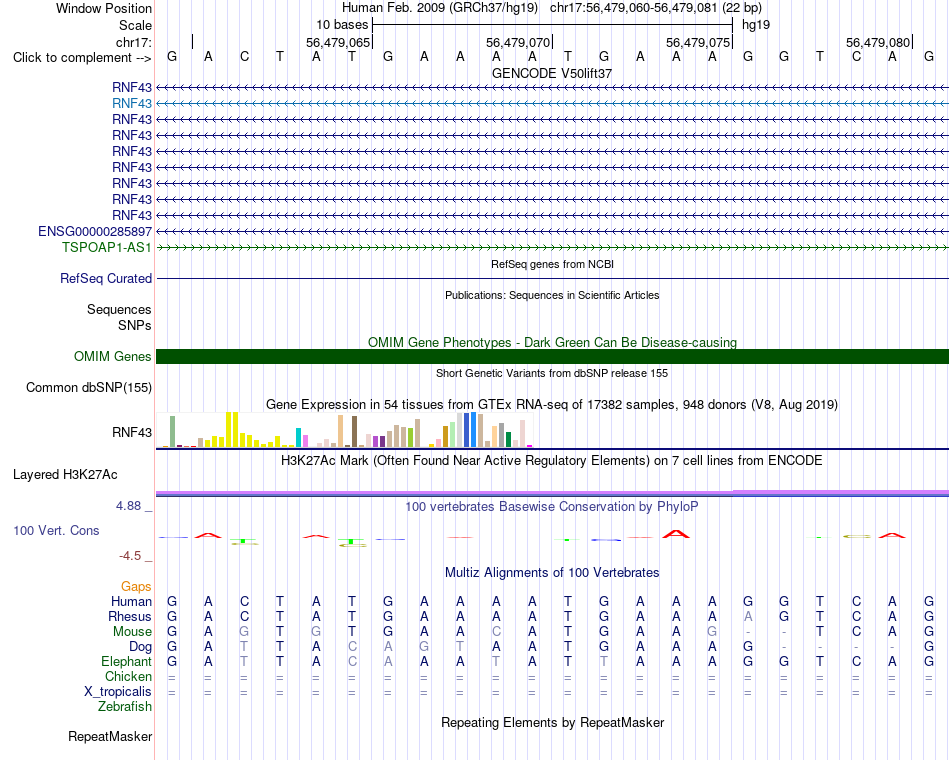Click the RepeatMasker track label
The width and height of the screenshot is (950, 760).
[x=110, y=736]
